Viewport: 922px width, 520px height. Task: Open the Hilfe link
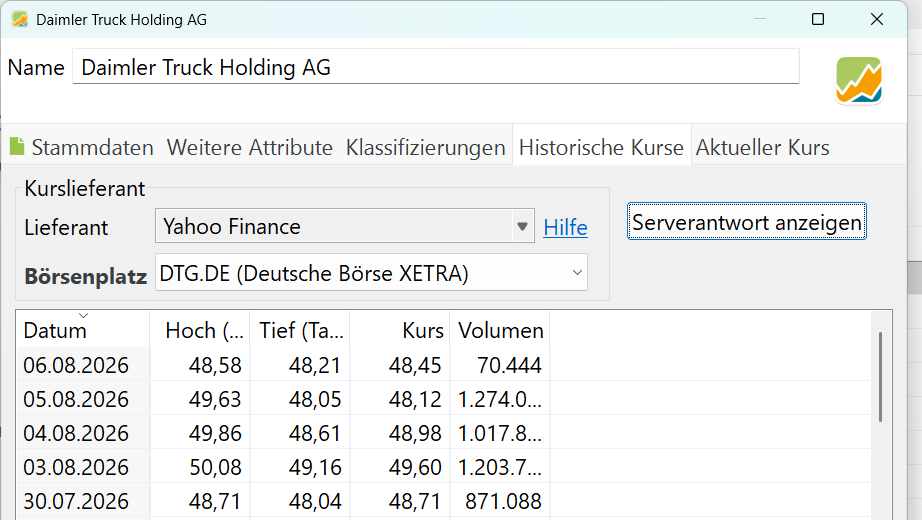[565, 227]
